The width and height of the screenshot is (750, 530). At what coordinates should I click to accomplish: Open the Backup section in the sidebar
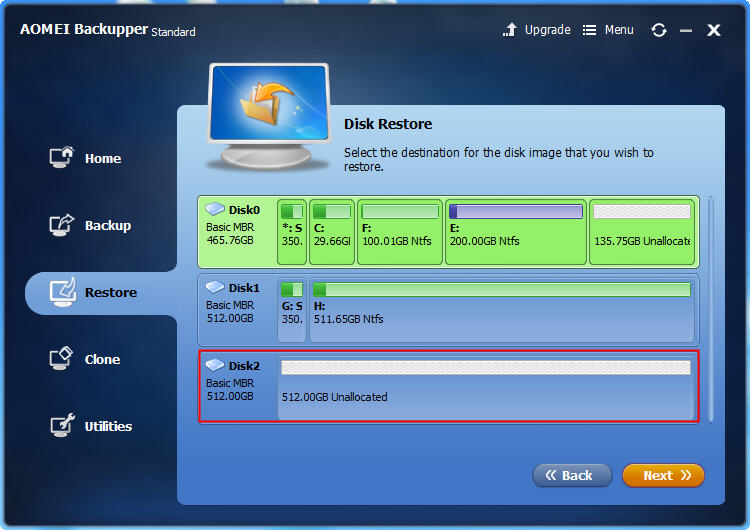[x=90, y=225]
